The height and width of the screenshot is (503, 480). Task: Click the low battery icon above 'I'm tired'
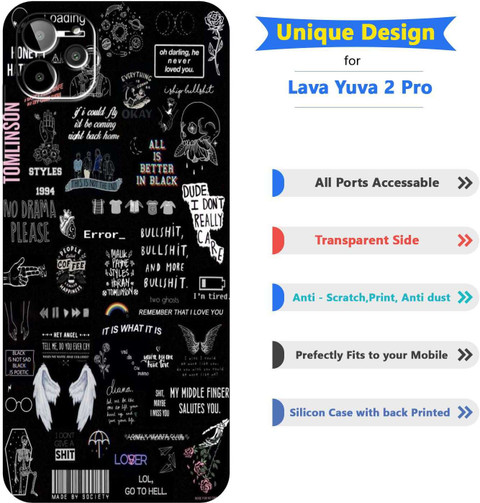tap(212, 284)
